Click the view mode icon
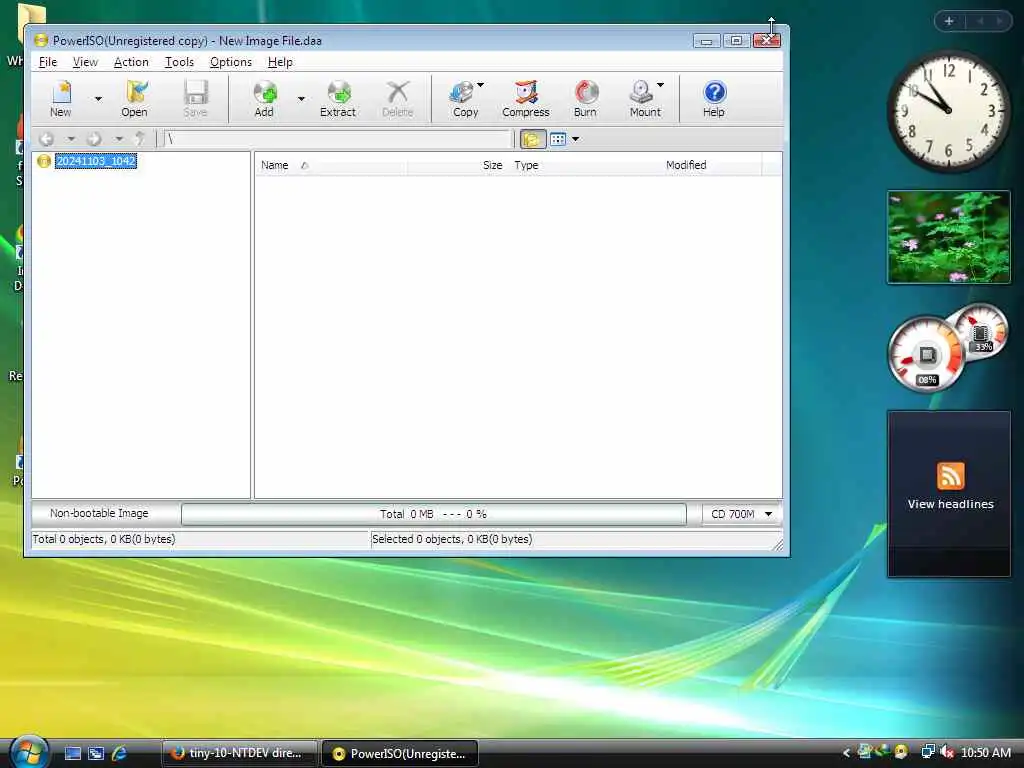 pos(558,138)
